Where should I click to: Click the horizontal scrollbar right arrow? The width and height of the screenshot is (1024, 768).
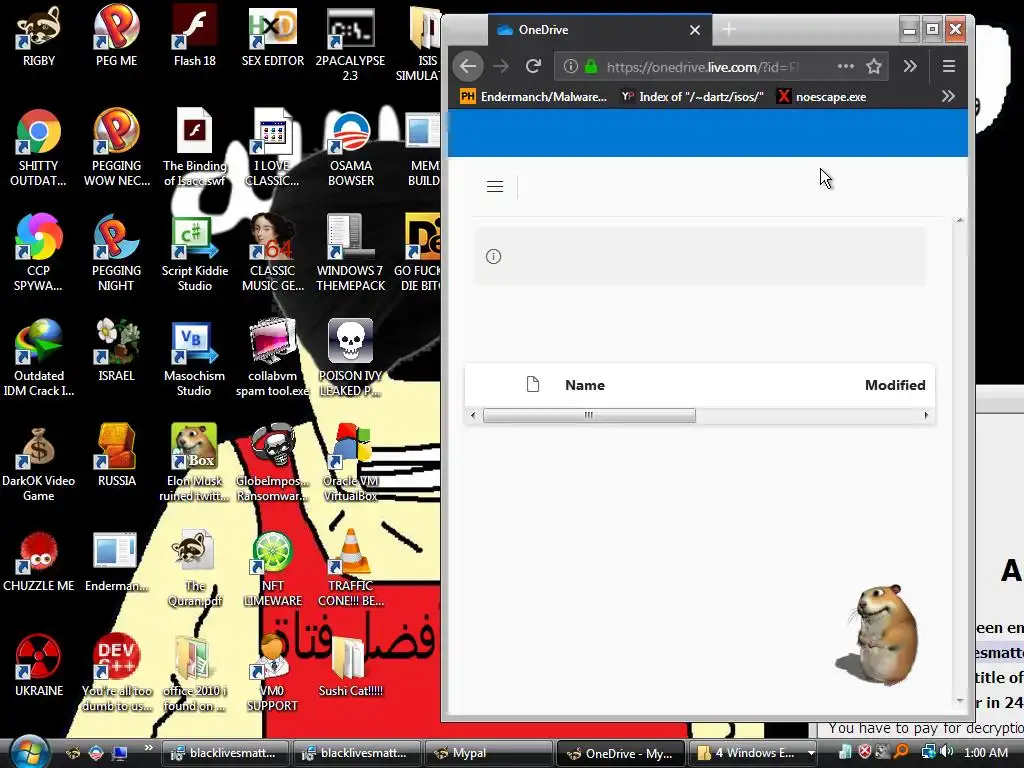tap(926, 415)
